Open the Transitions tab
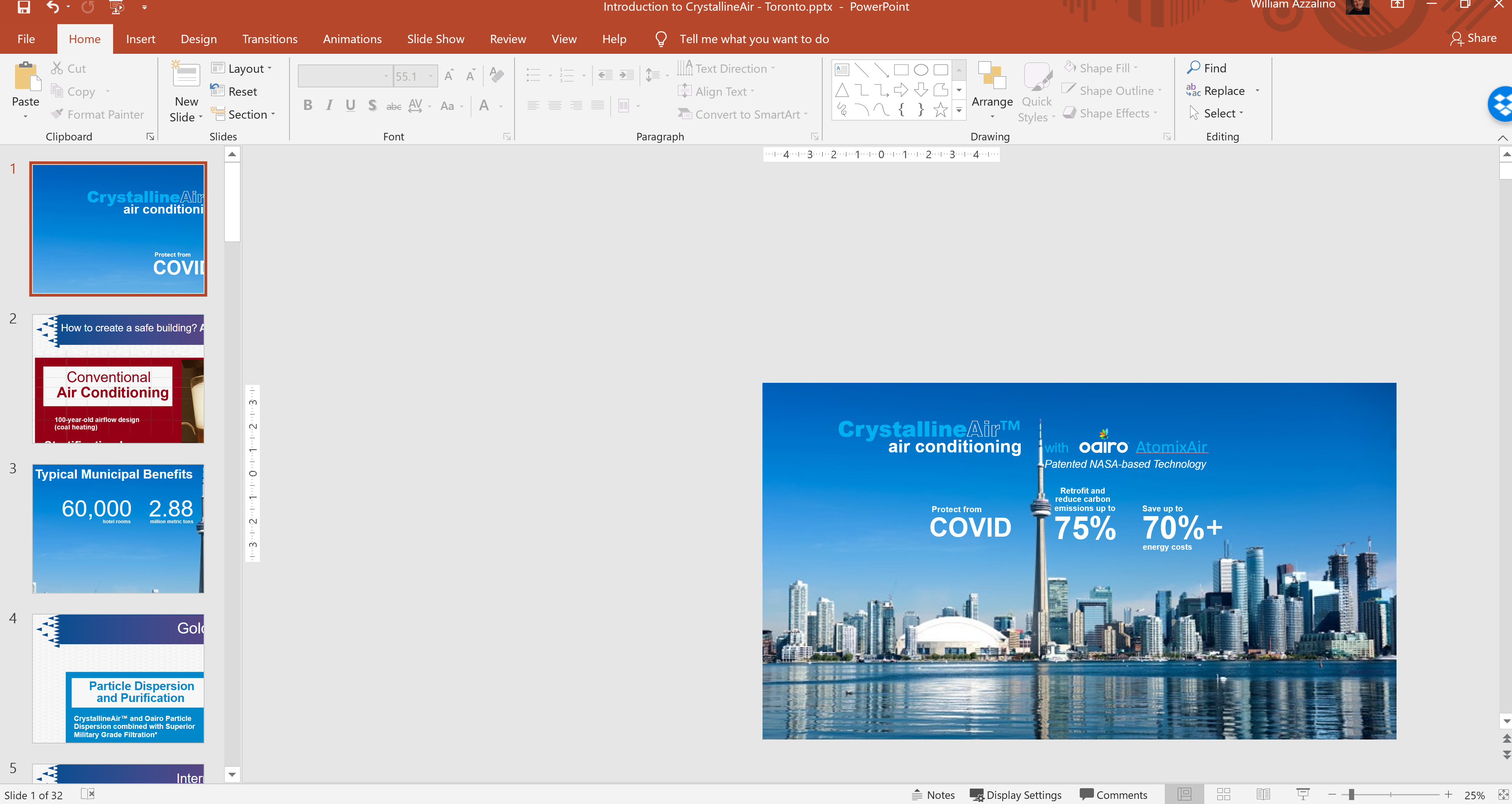Viewport: 1512px width, 804px height. [x=270, y=39]
